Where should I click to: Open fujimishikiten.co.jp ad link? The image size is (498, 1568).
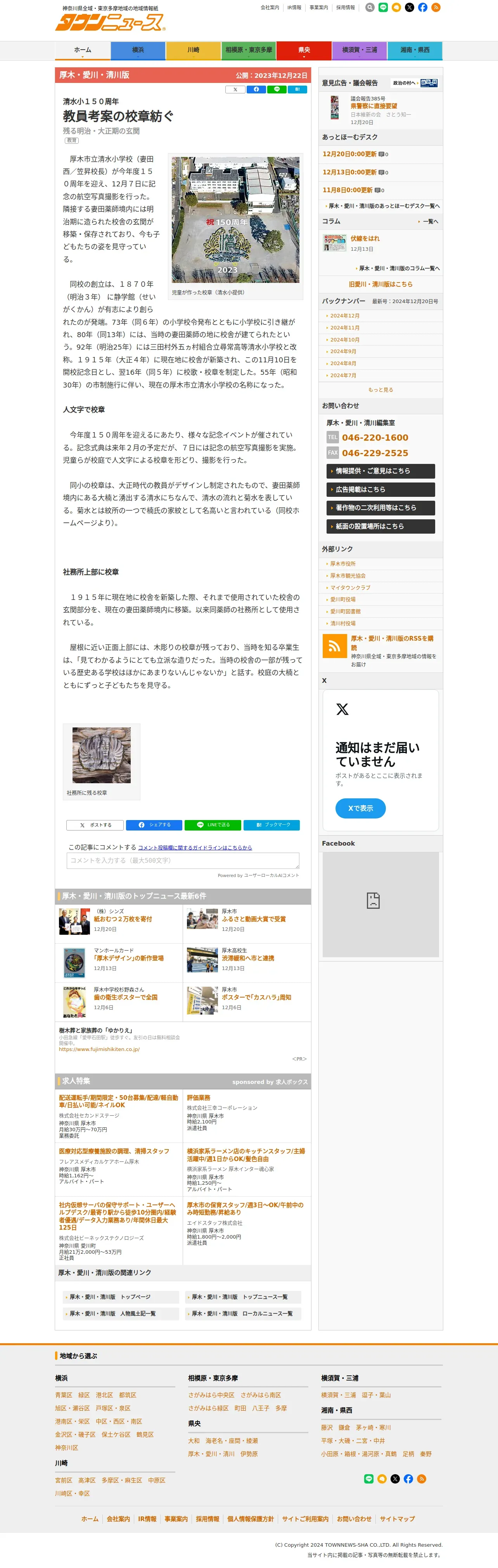point(99,1049)
